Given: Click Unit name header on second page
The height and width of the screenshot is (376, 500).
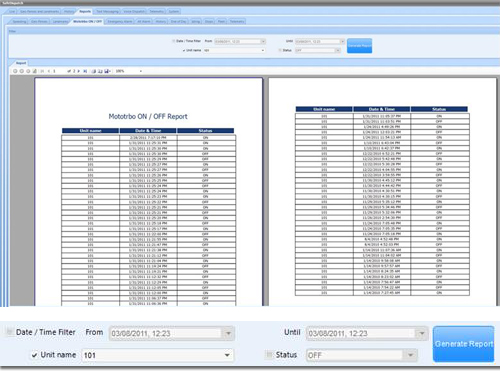Looking at the screenshot, I should click(x=324, y=109).
